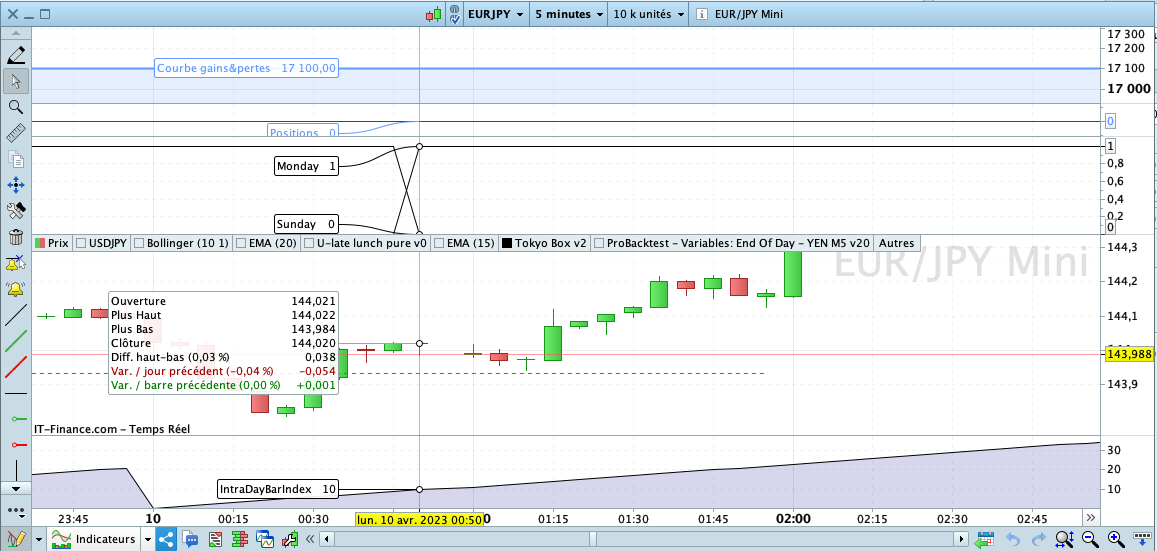Open the candlestick wrench settings icon
1157x551 pixels.
tap(289, 539)
